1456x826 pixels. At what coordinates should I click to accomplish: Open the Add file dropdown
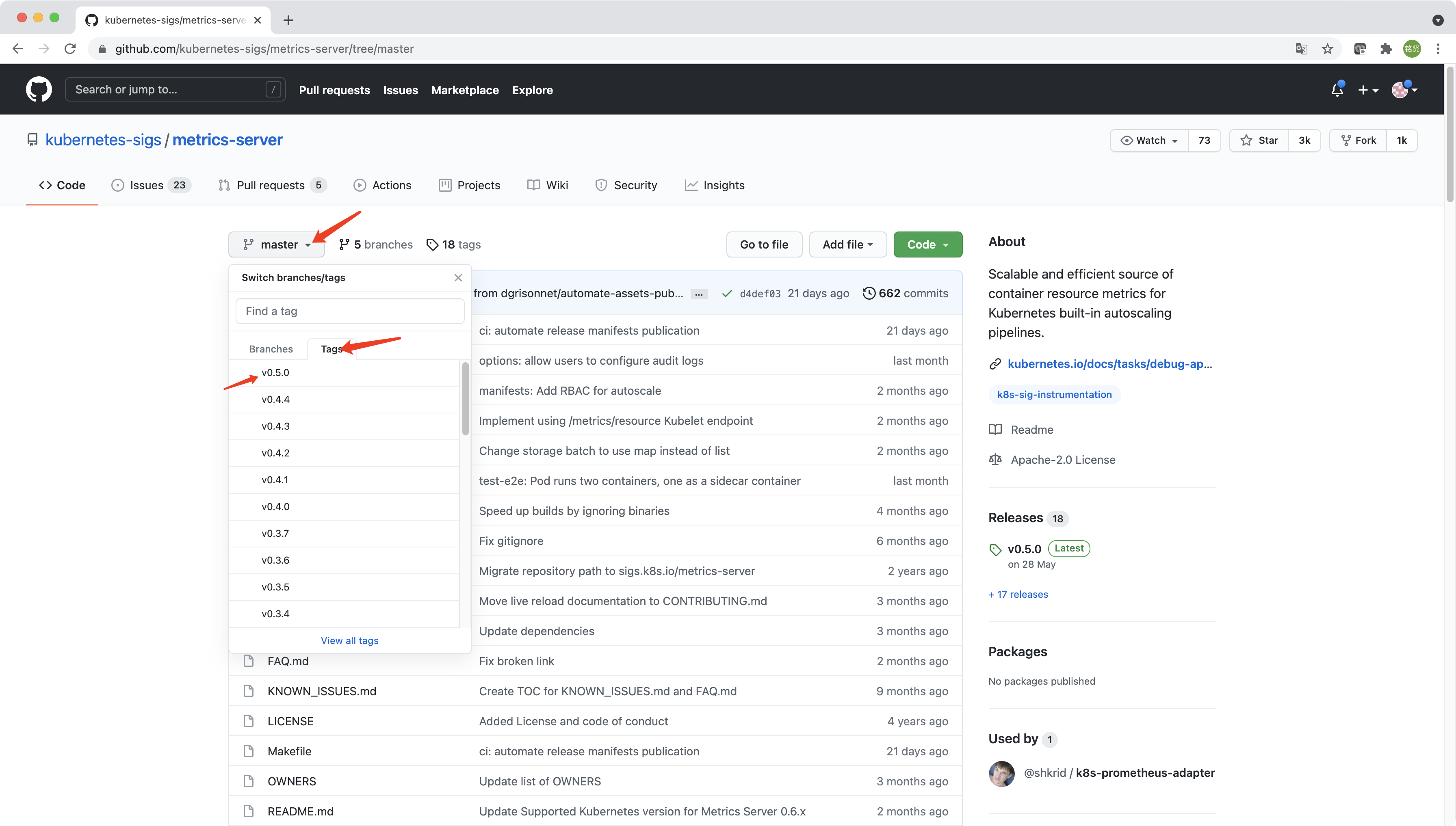pyautogui.click(x=847, y=244)
